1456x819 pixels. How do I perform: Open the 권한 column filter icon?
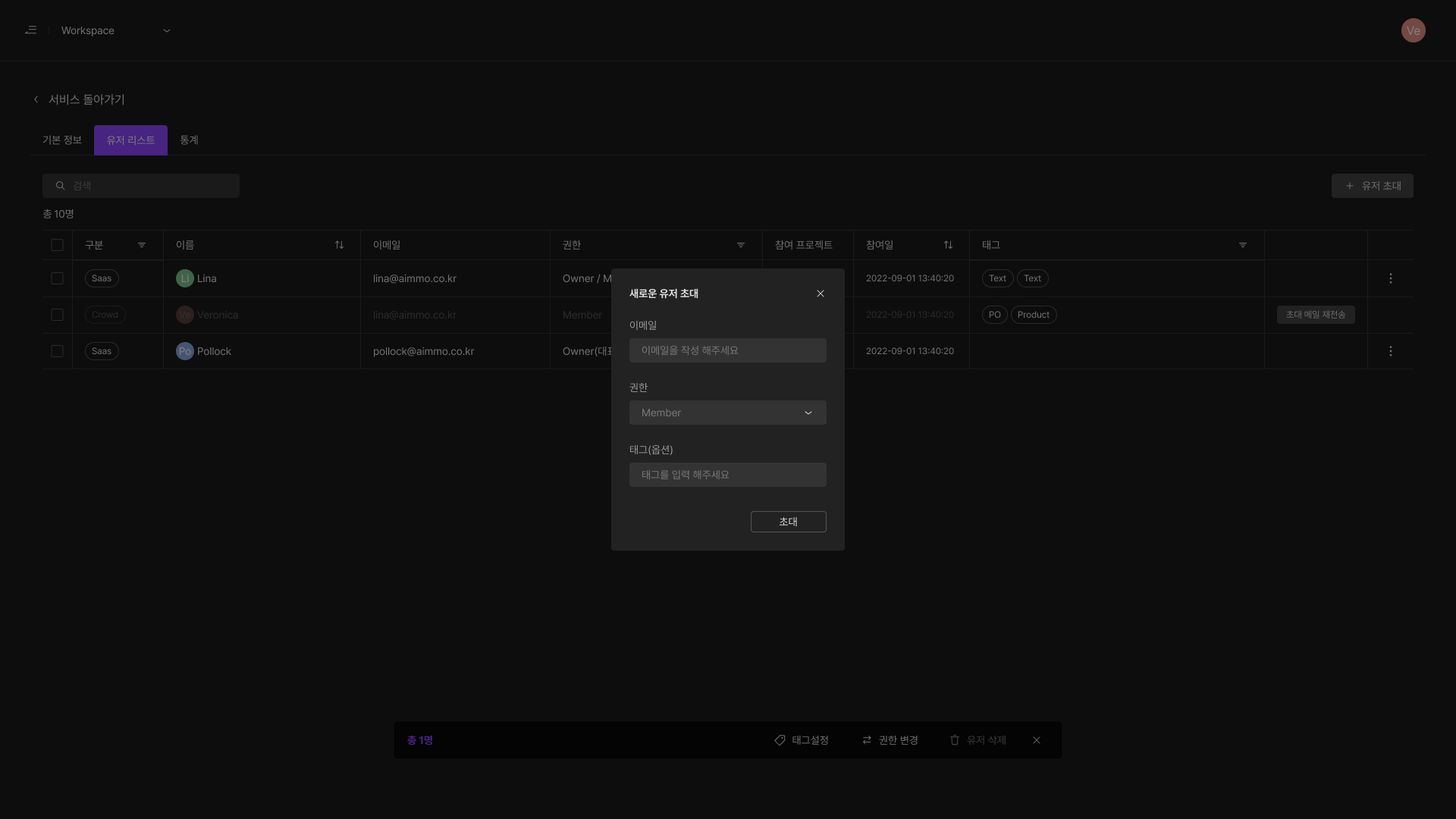tap(741, 245)
